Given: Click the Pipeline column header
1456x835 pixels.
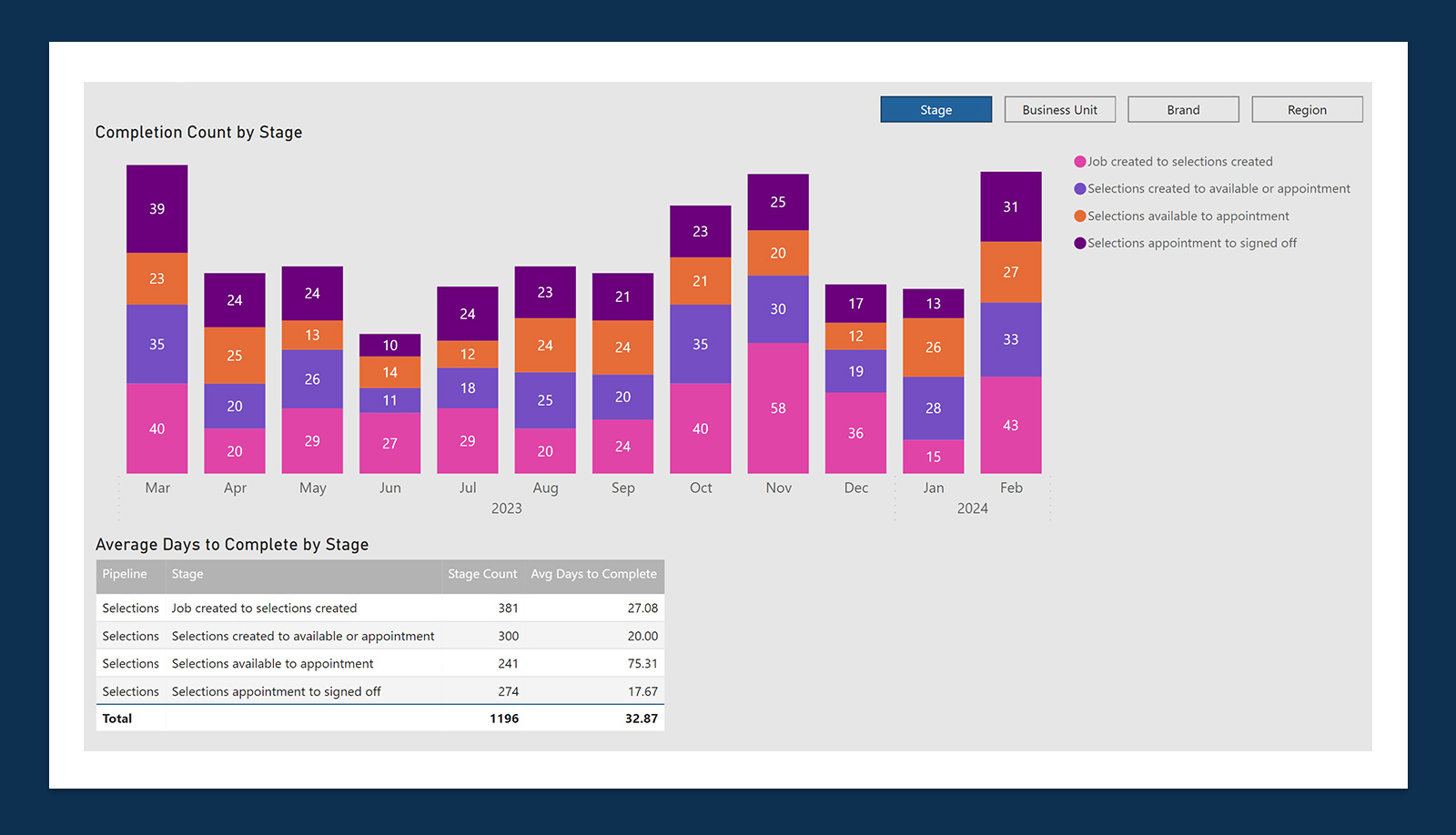Looking at the screenshot, I should [x=125, y=574].
